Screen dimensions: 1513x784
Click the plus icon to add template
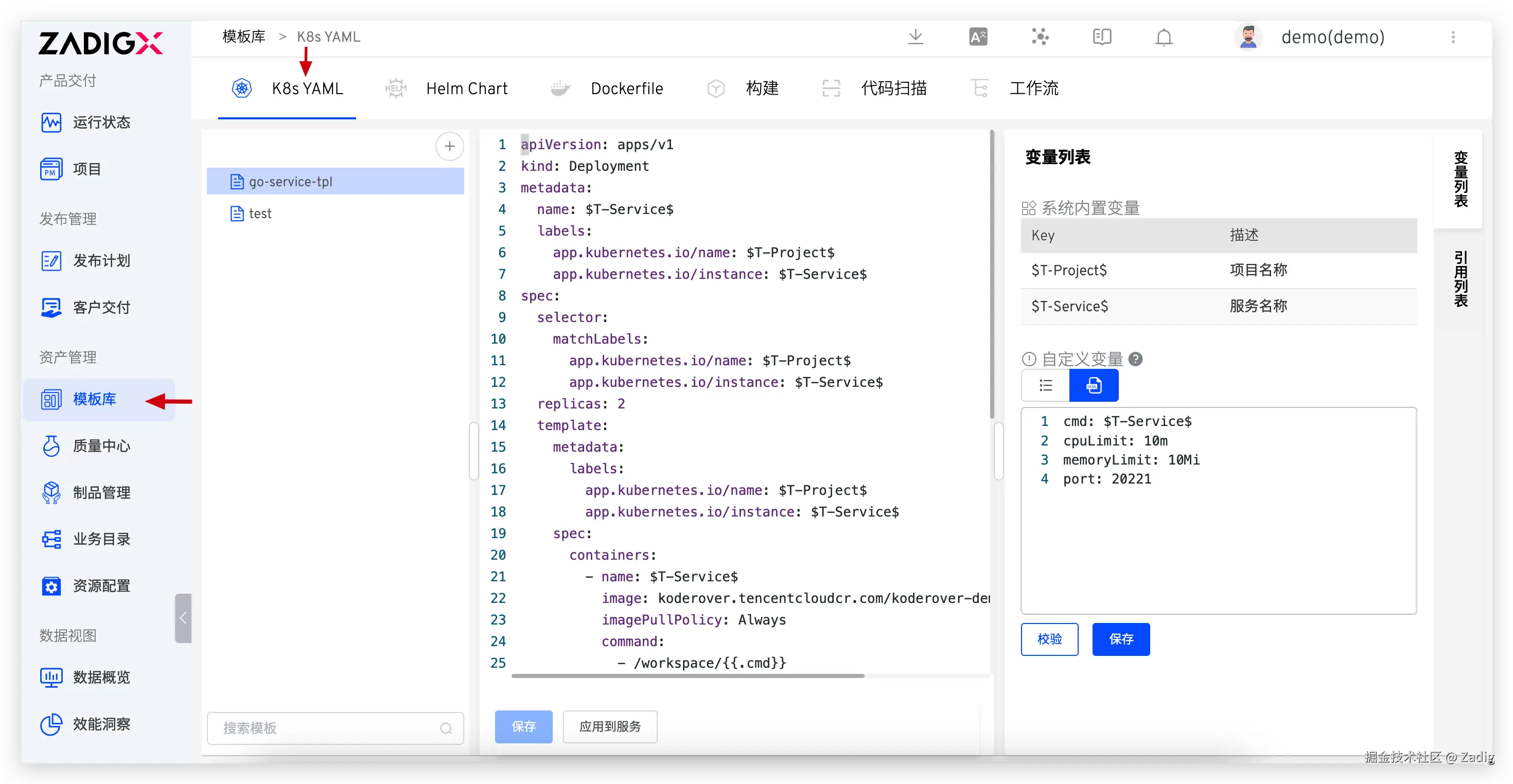pos(449,146)
